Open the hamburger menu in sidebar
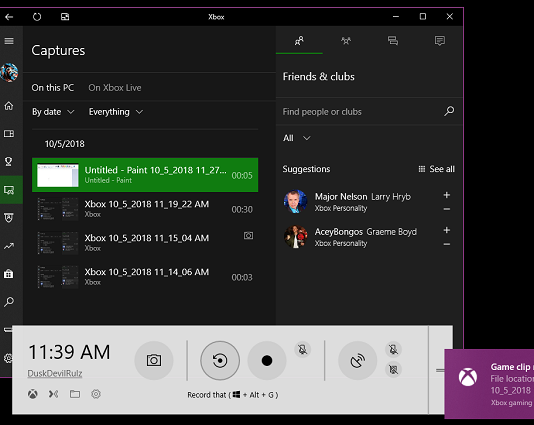534x425 pixels. click(x=9, y=41)
